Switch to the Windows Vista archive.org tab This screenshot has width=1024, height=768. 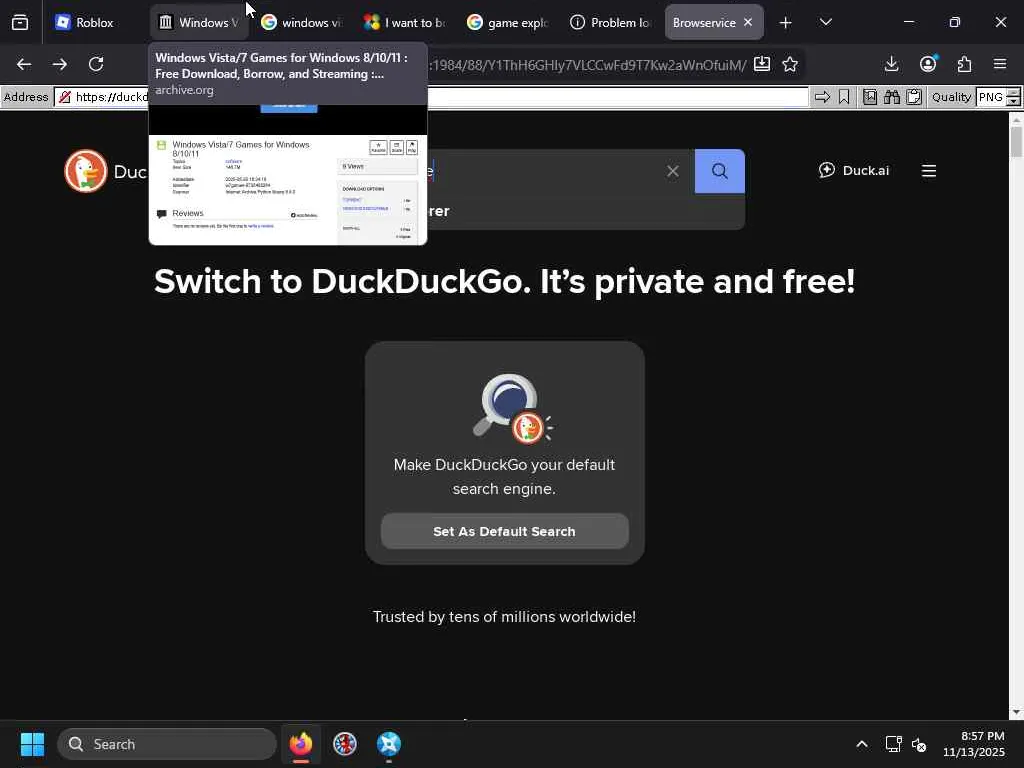pos(199,22)
